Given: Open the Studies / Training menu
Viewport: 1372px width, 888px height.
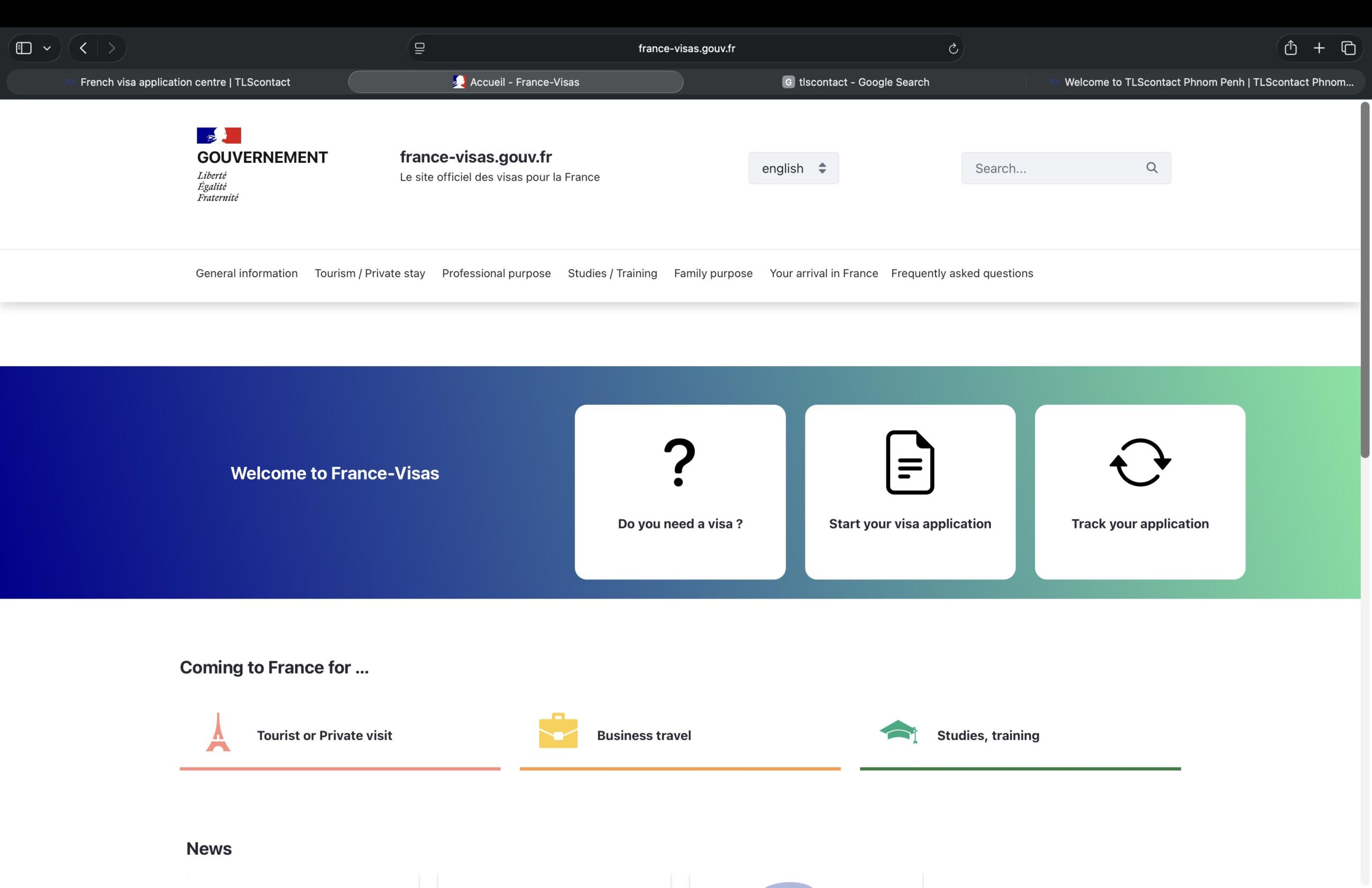Looking at the screenshot, I should tap(612, 273).
